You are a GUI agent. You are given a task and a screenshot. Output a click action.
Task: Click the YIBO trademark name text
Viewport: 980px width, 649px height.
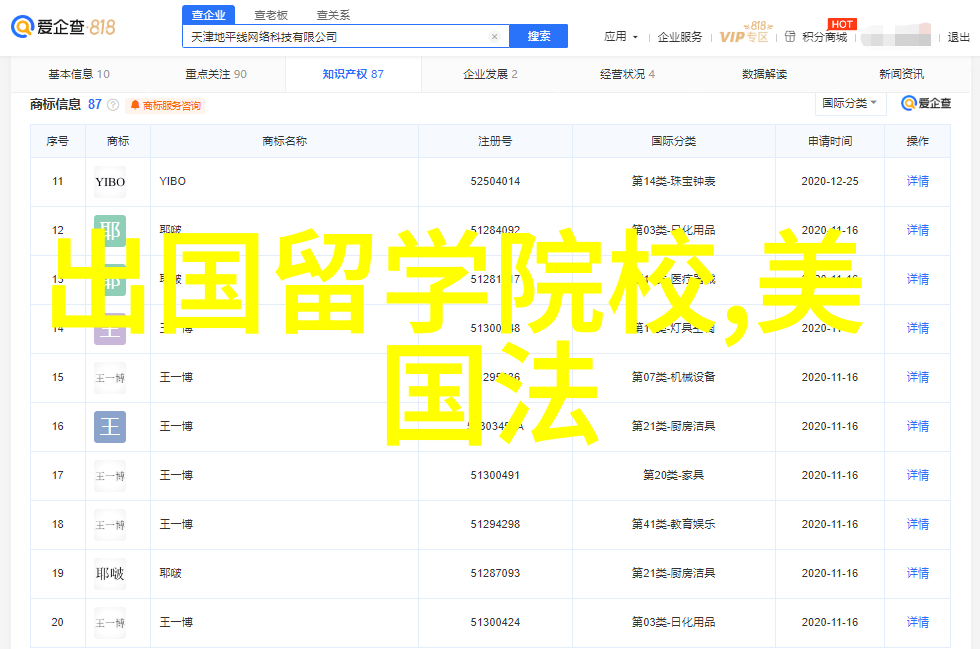pos(172,181)
